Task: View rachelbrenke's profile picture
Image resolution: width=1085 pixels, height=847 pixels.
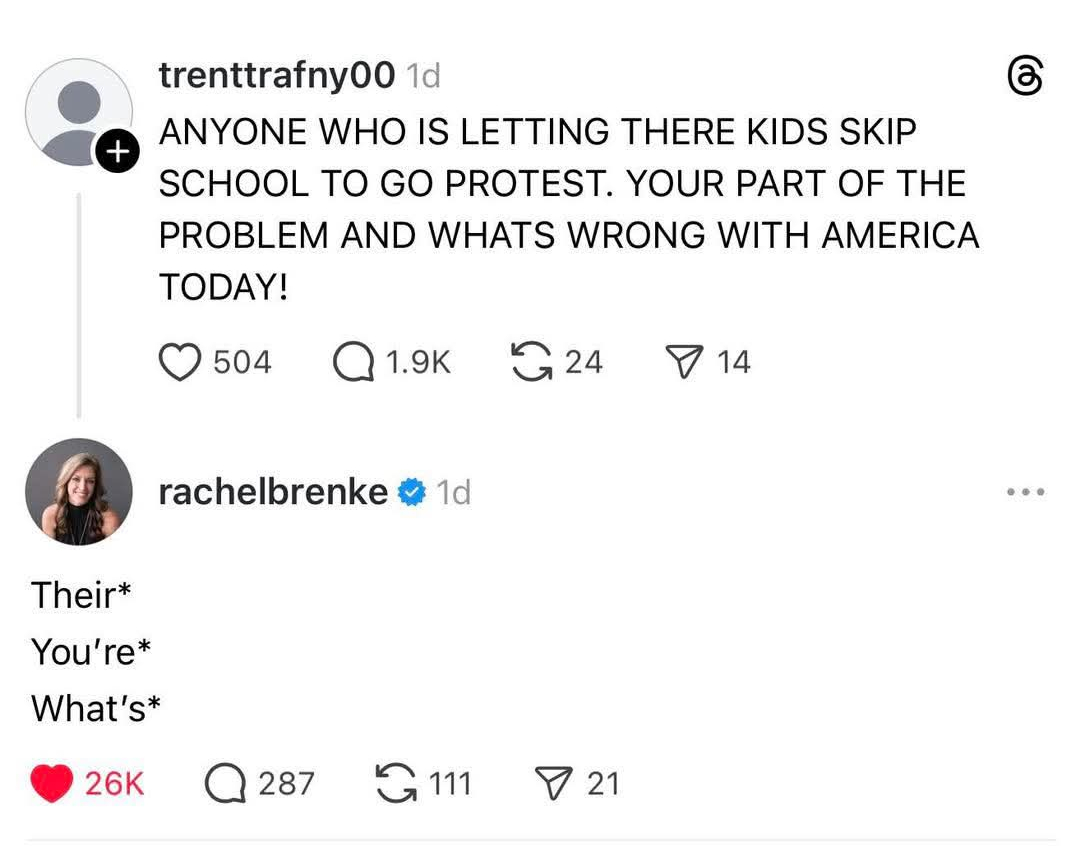Action: click(x=78, y=492)
